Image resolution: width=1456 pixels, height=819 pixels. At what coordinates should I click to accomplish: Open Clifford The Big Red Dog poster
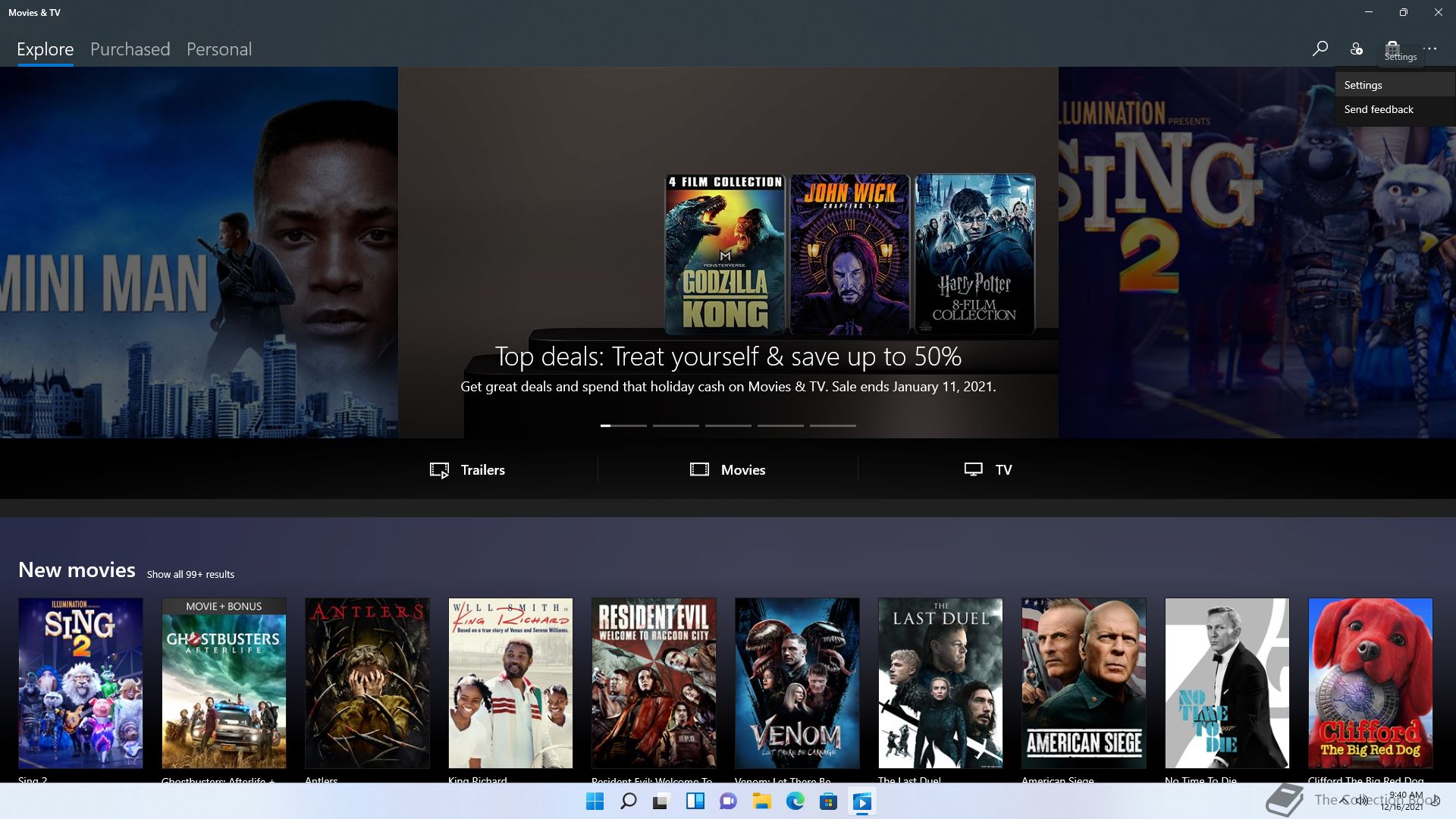click(1370, 683)
